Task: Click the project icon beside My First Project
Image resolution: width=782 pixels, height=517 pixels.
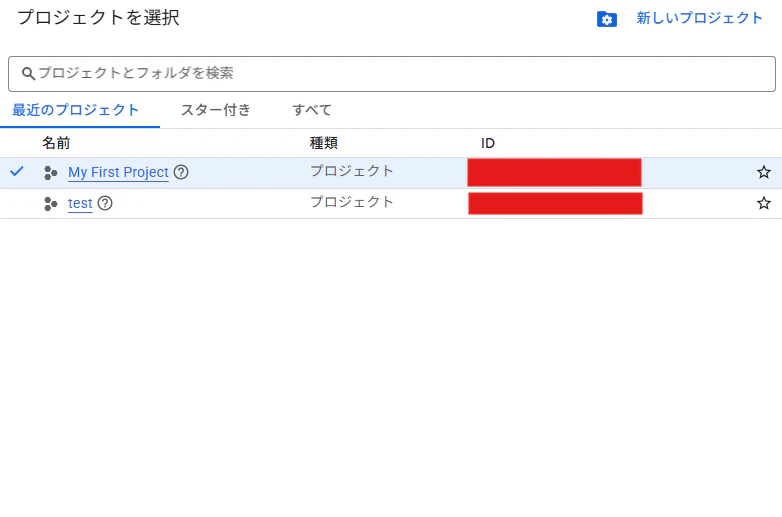Action: pyautogui.click(x=50, y=172)
